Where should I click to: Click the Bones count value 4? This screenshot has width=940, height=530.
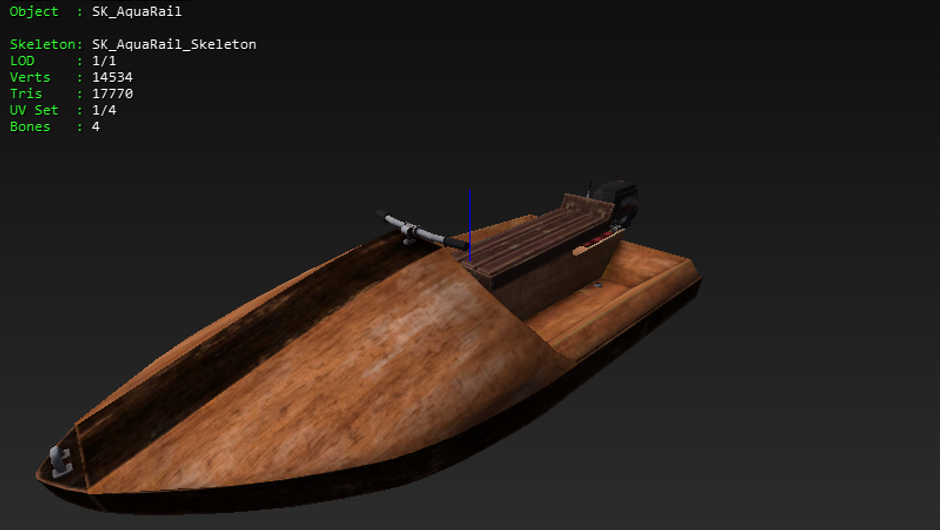(96, 127)
